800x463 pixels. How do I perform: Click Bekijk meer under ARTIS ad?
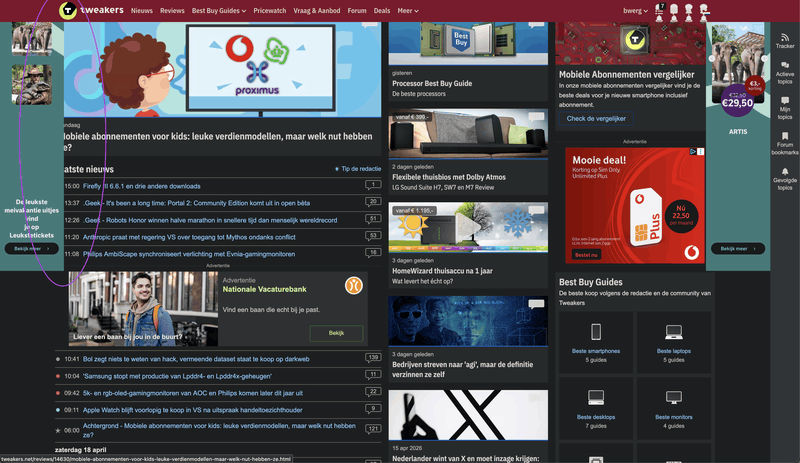(737, 249)
